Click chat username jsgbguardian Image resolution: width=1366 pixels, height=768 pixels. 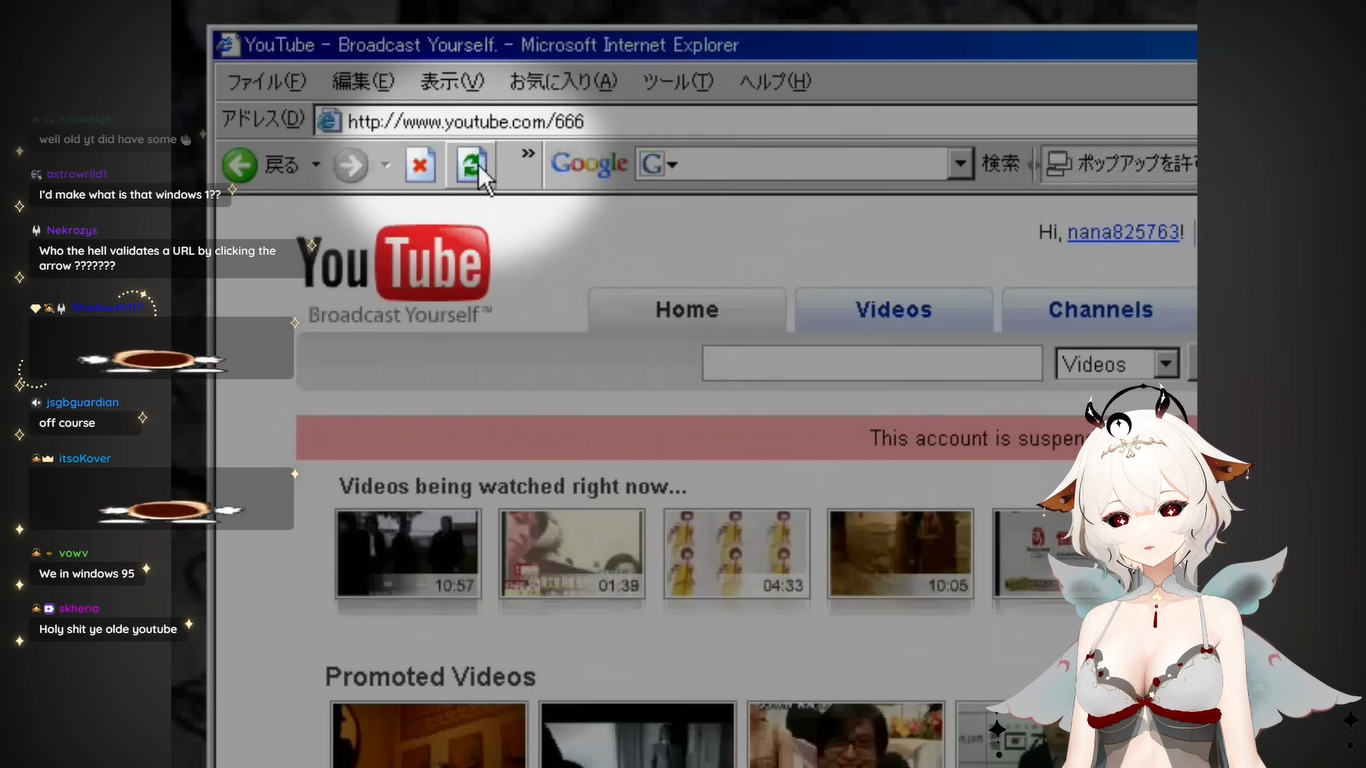83,402
